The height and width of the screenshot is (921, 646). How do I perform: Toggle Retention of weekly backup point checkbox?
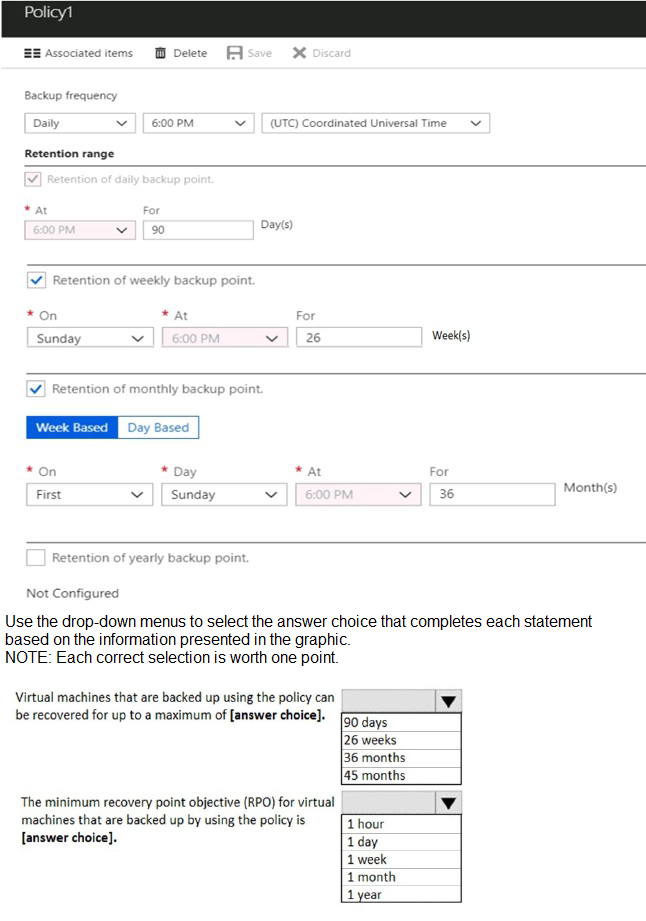[x=36, y=280]
